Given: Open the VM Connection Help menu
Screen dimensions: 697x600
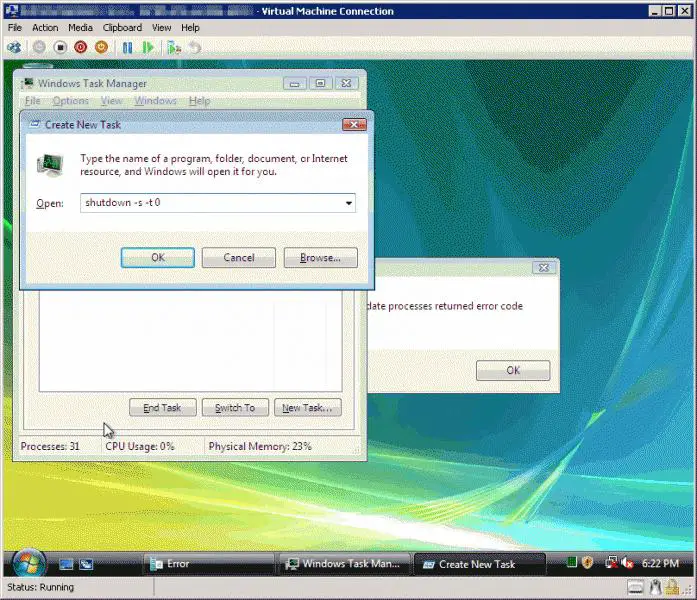Looking at the screenshot, I should (x=190, y=28).
